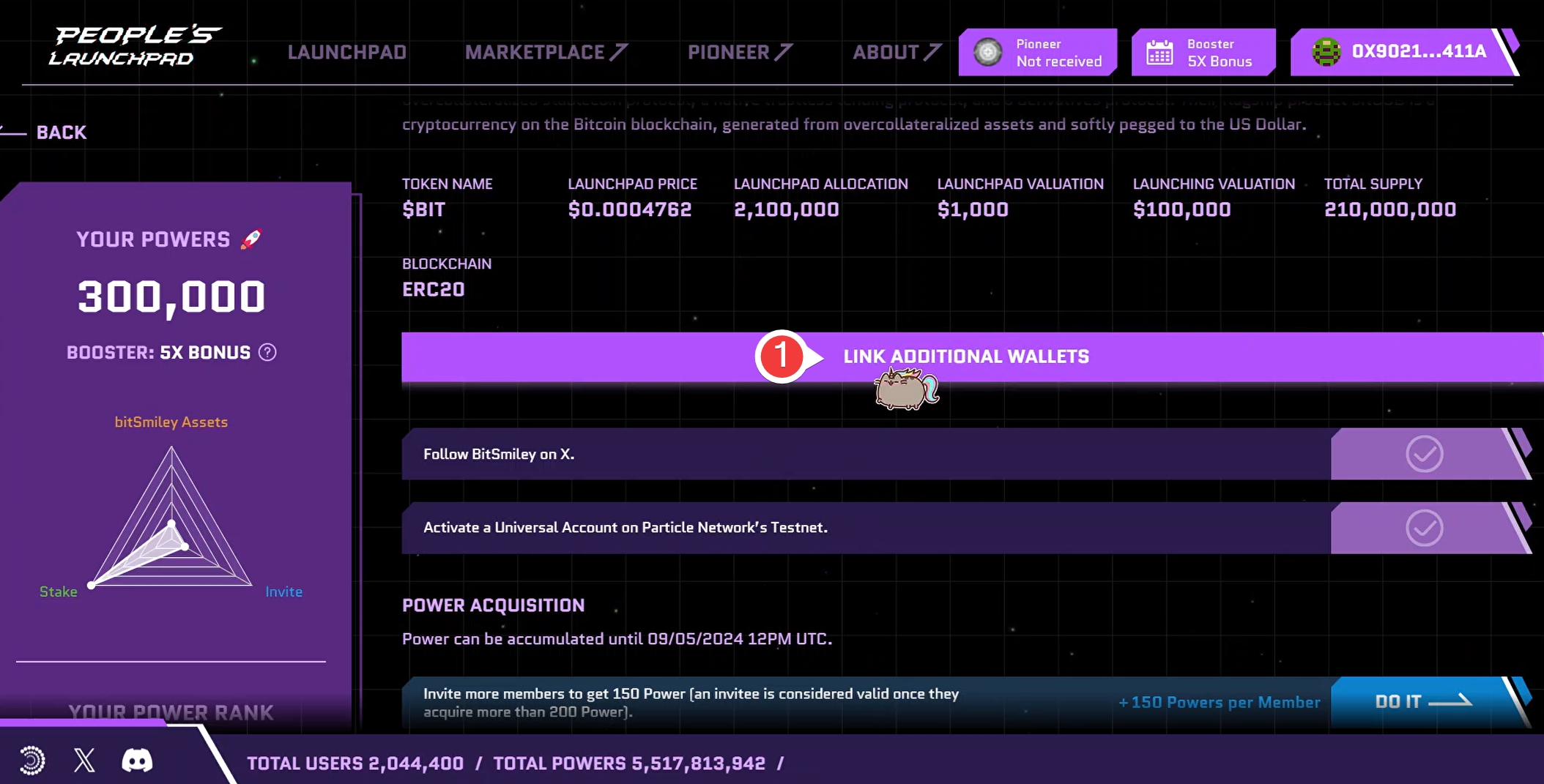Open the About nav link
The width and height of the screenshot is (1544, 784).
(896, 53)
